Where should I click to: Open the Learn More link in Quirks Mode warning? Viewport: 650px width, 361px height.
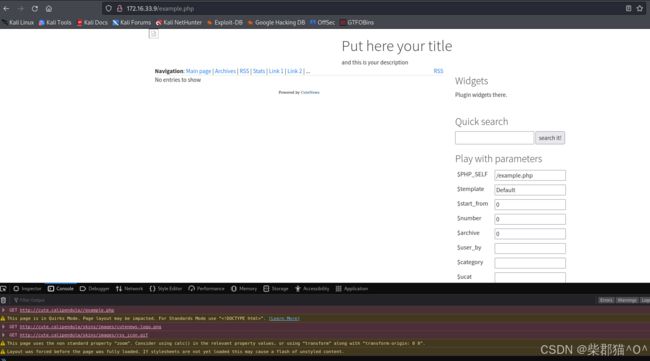pos(284,318)
